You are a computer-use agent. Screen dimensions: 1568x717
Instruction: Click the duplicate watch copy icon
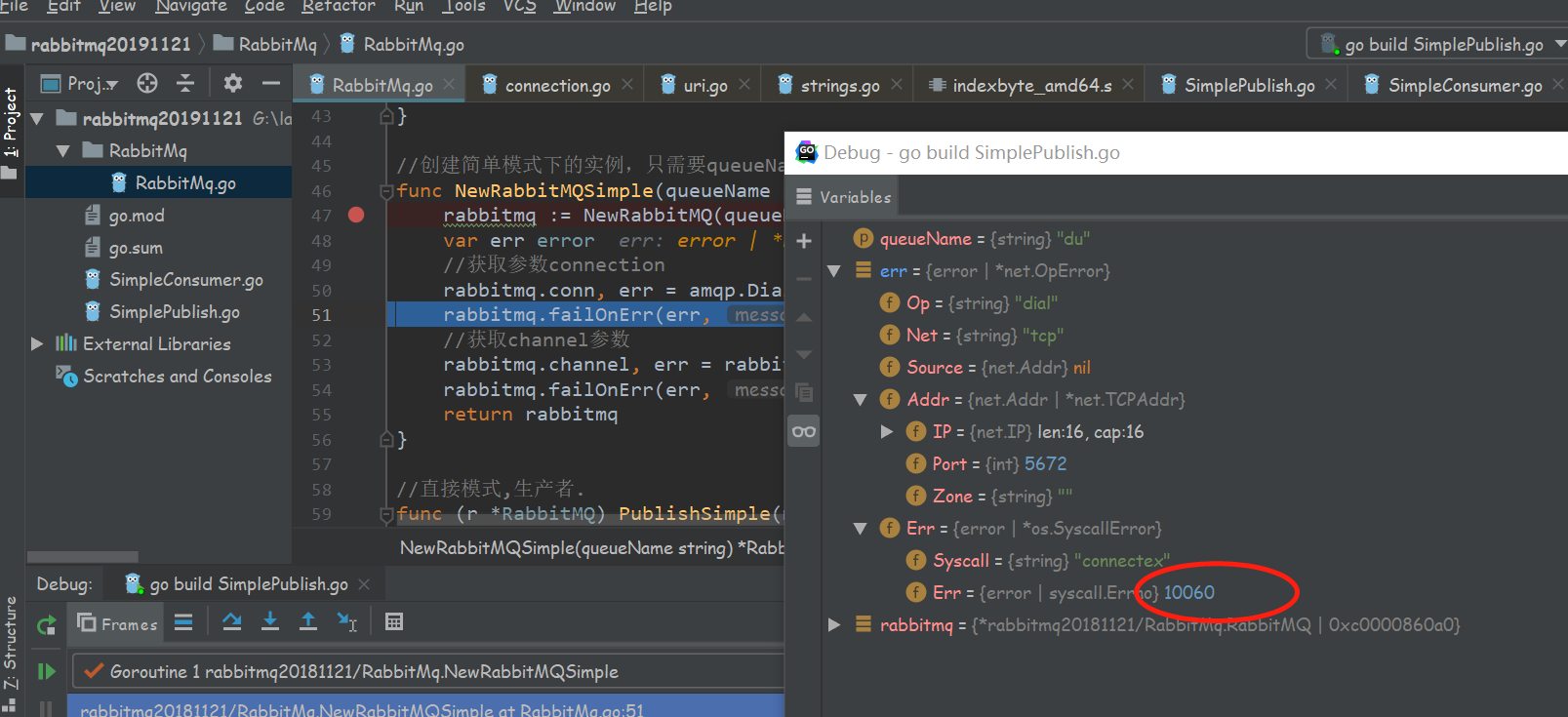pos(804,392)
